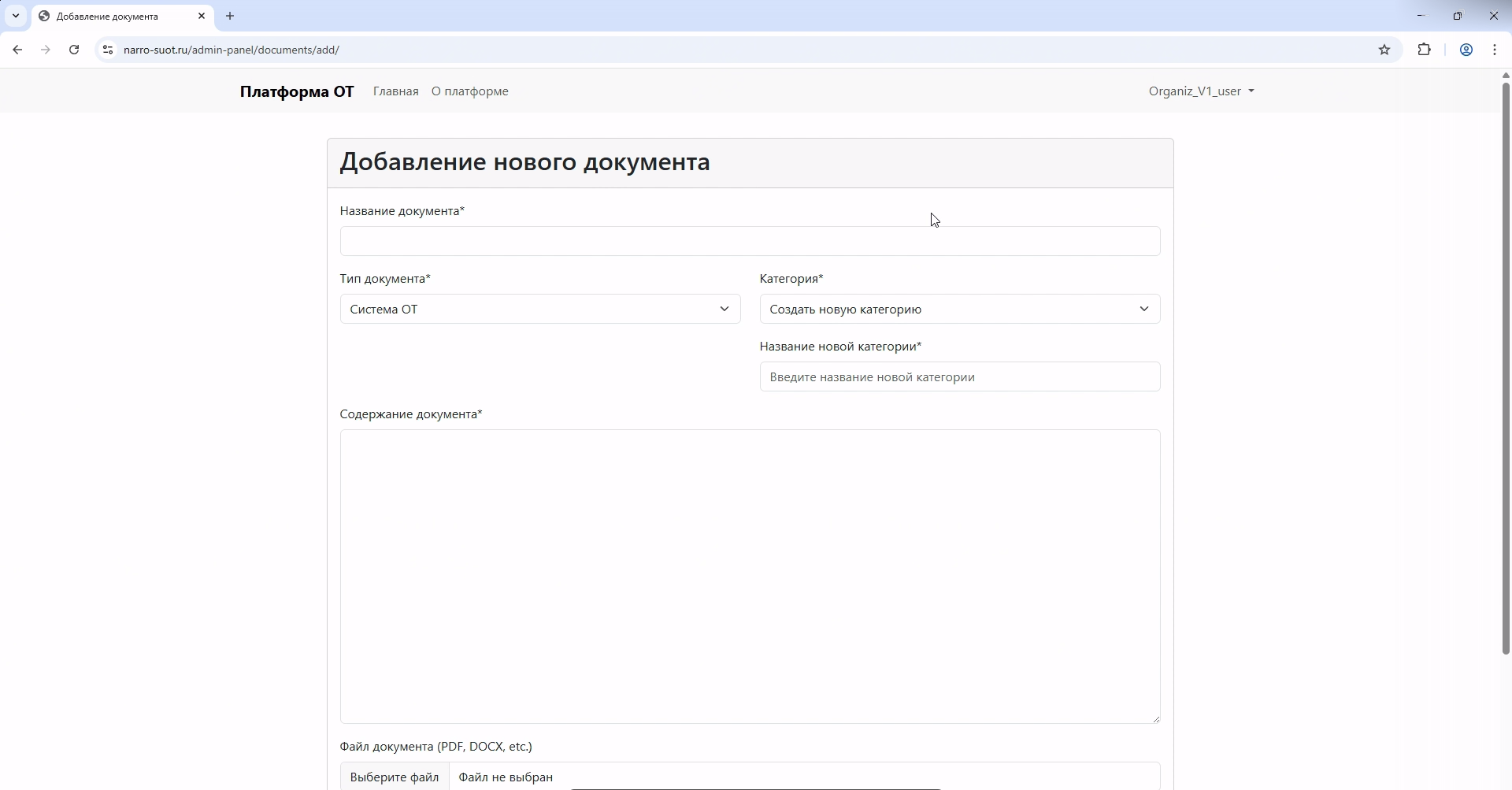Click the forward navigation arrow
This screenshot has height=790, width=1512.
pyautogui.click(x=46, y=50)
